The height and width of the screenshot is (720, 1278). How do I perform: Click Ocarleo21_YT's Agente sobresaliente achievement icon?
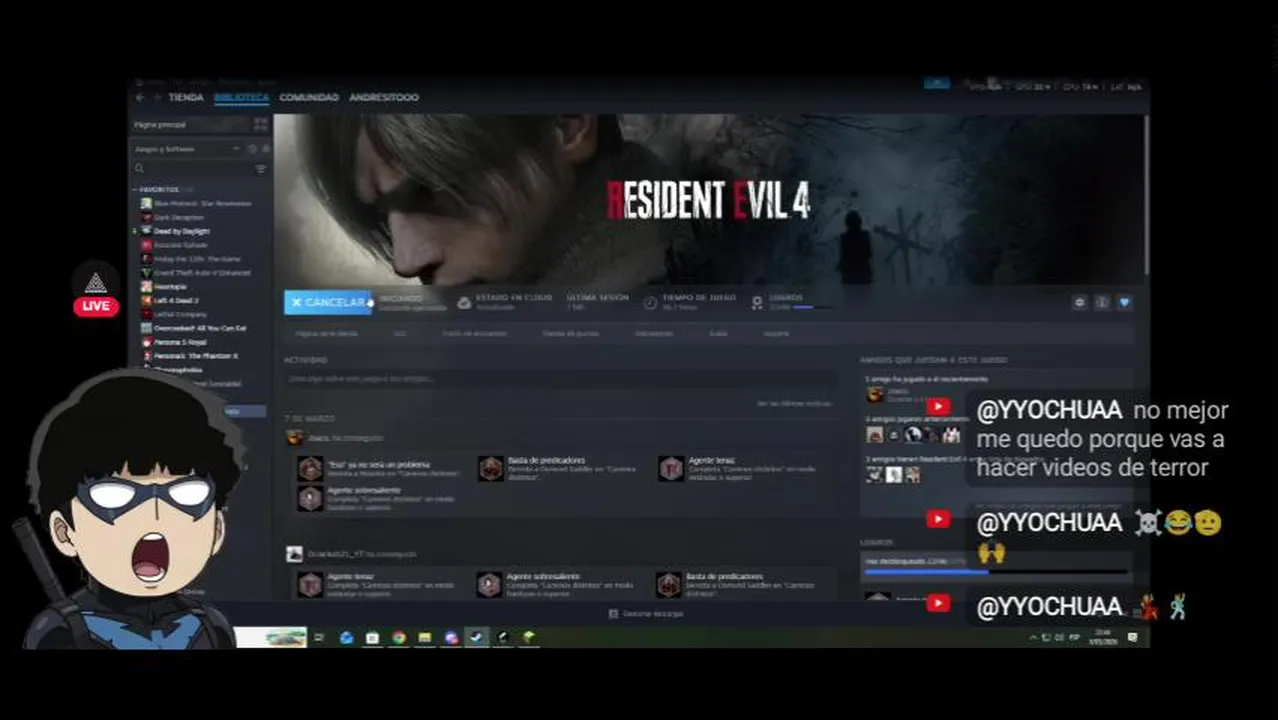pyautogui.click(x=489, y=584)
